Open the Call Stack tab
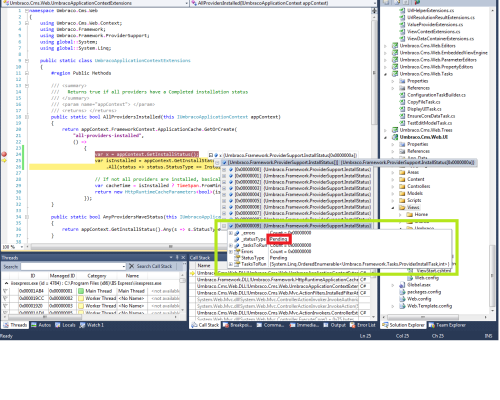Screen dimensions: 500x400 pos(205,325)
